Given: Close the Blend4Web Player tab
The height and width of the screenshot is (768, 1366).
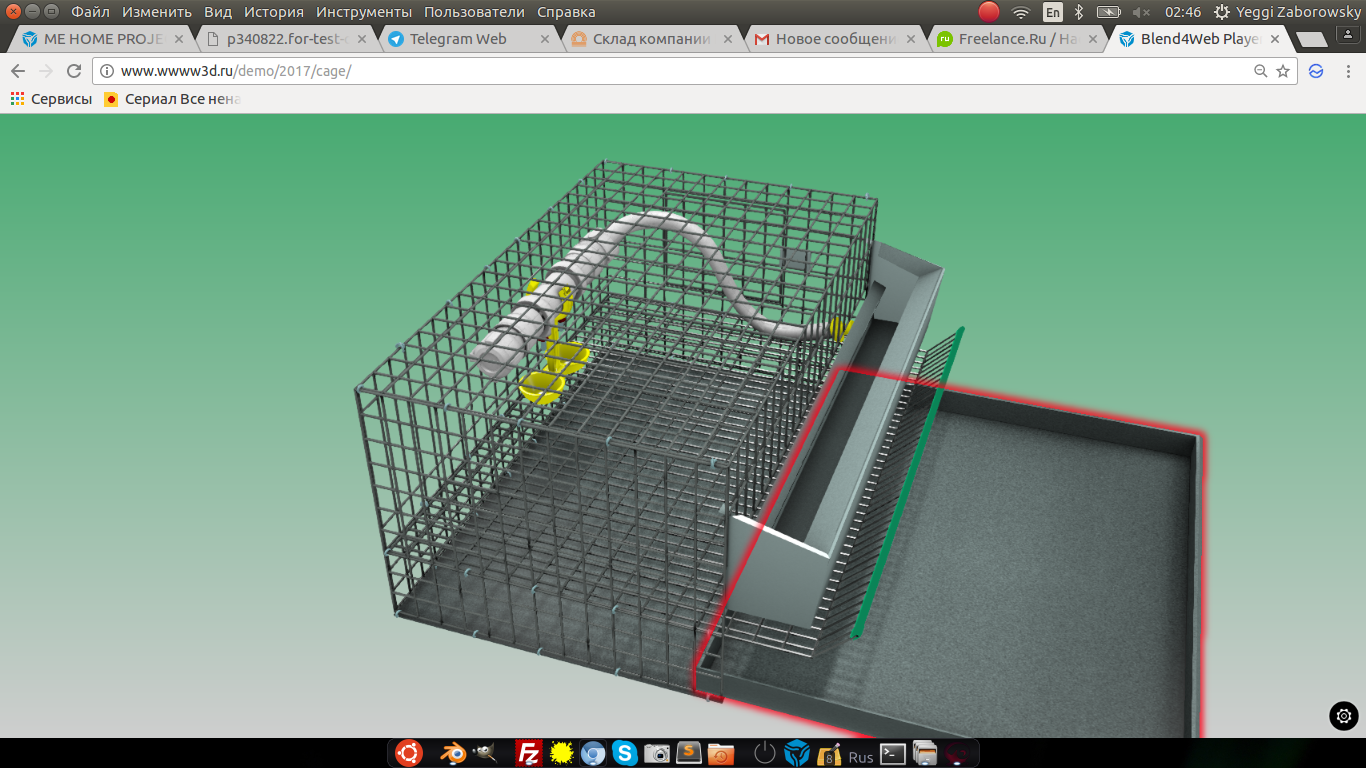Looking at the screenshot, I should 1275,40.
